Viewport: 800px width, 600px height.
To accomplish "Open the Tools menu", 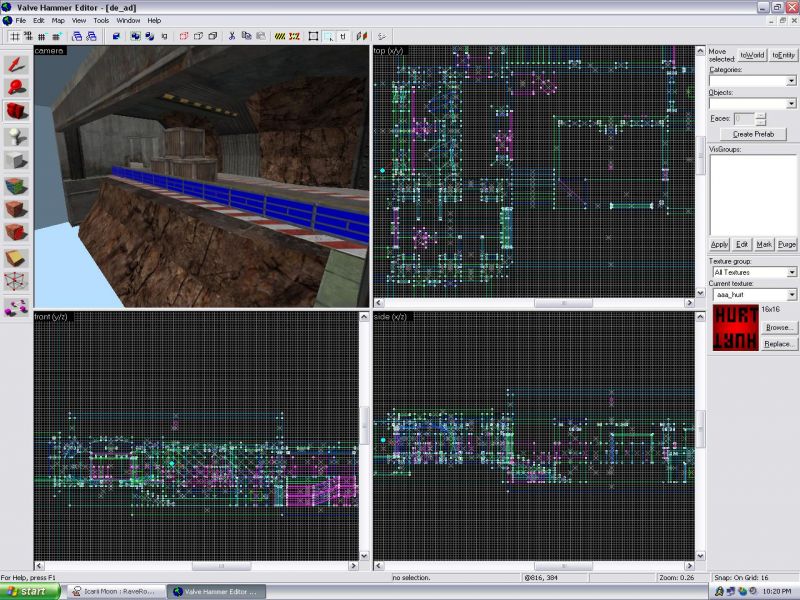I will click(101, 20).
